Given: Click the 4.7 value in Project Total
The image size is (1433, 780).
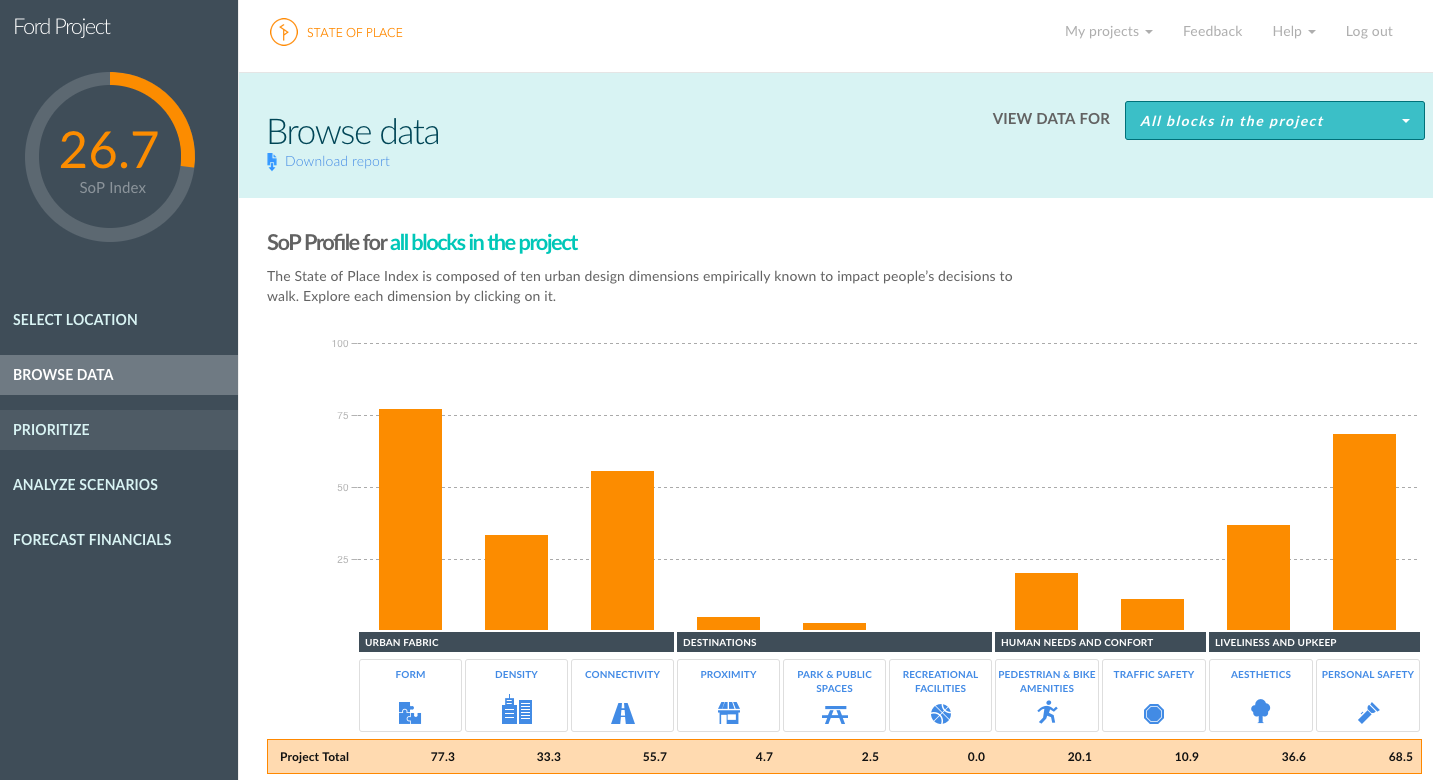Looking at the screenshot, I should 764,757.
